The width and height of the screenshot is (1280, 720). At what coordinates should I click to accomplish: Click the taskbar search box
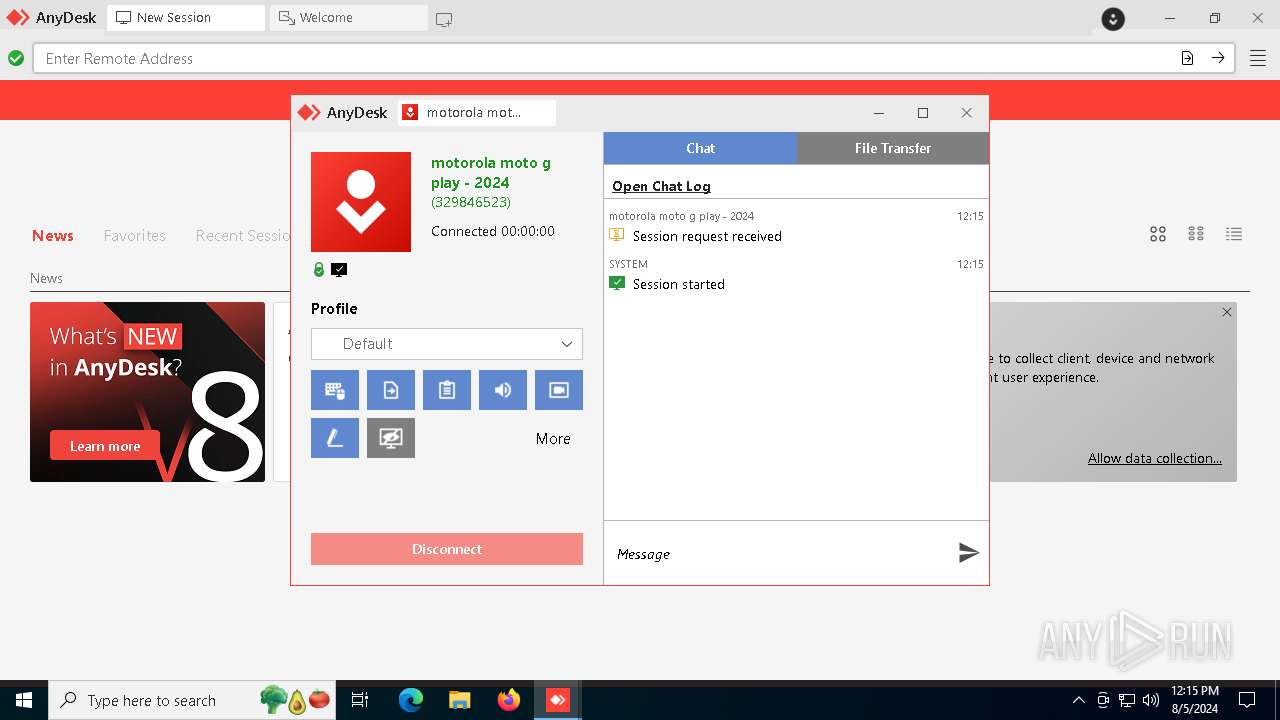pos(192,700)
